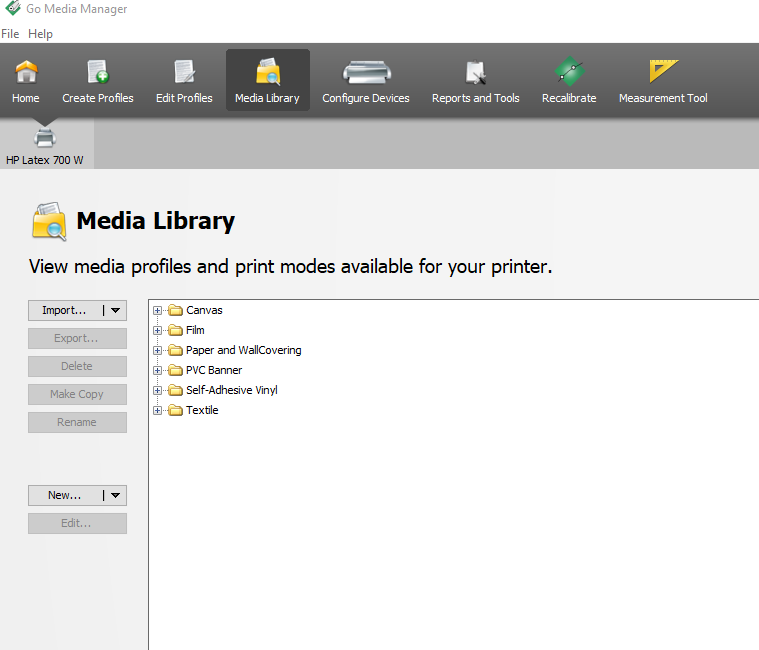Viewport: 759px width, 650px height.
Task: Click the Canvas folder icon
Action: coord(175,310)
